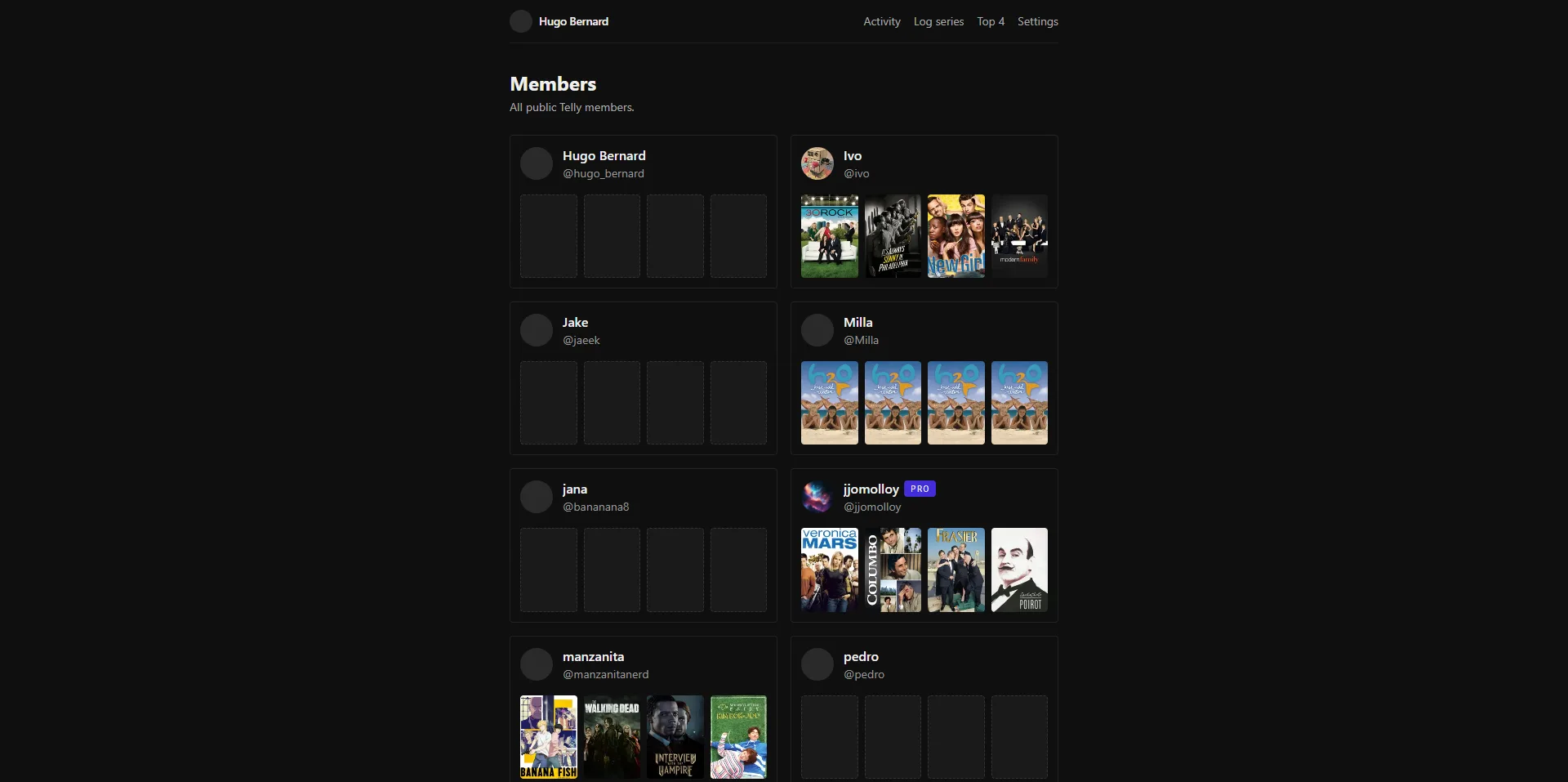Select the jana member name

coord(575,489)
